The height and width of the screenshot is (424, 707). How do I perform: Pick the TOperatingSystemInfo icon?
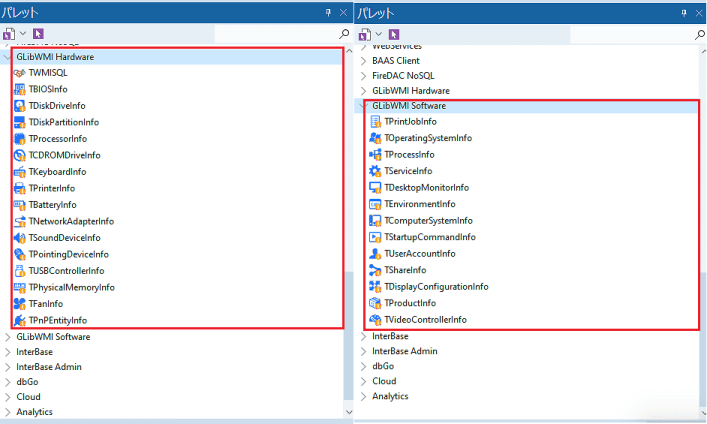click(375, 138)
